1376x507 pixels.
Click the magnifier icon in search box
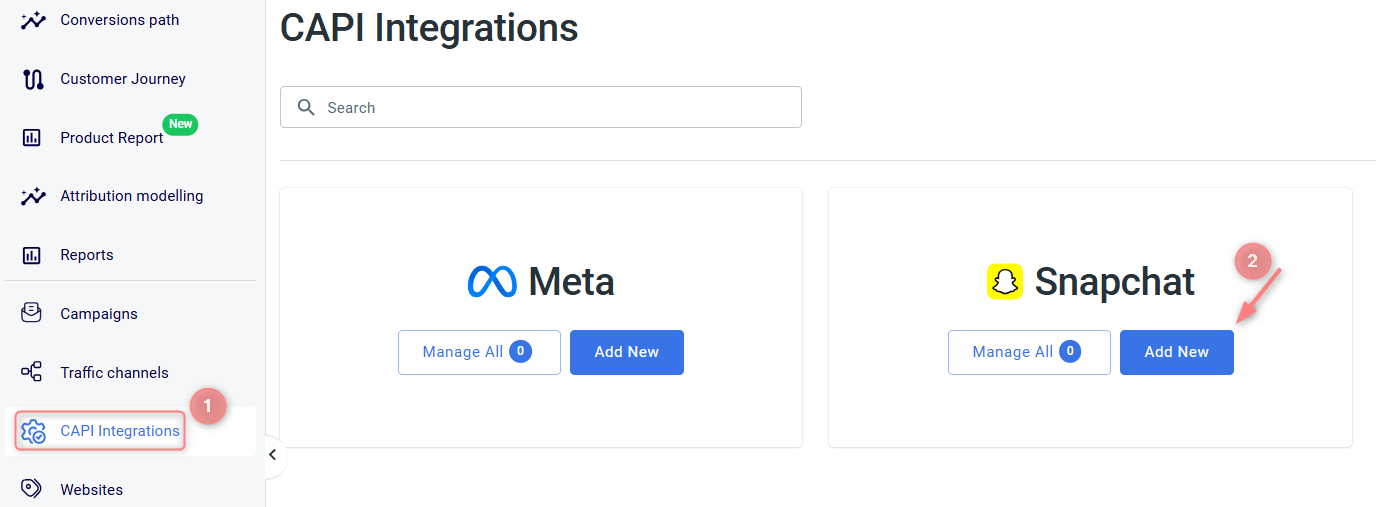tap(307, 107)
